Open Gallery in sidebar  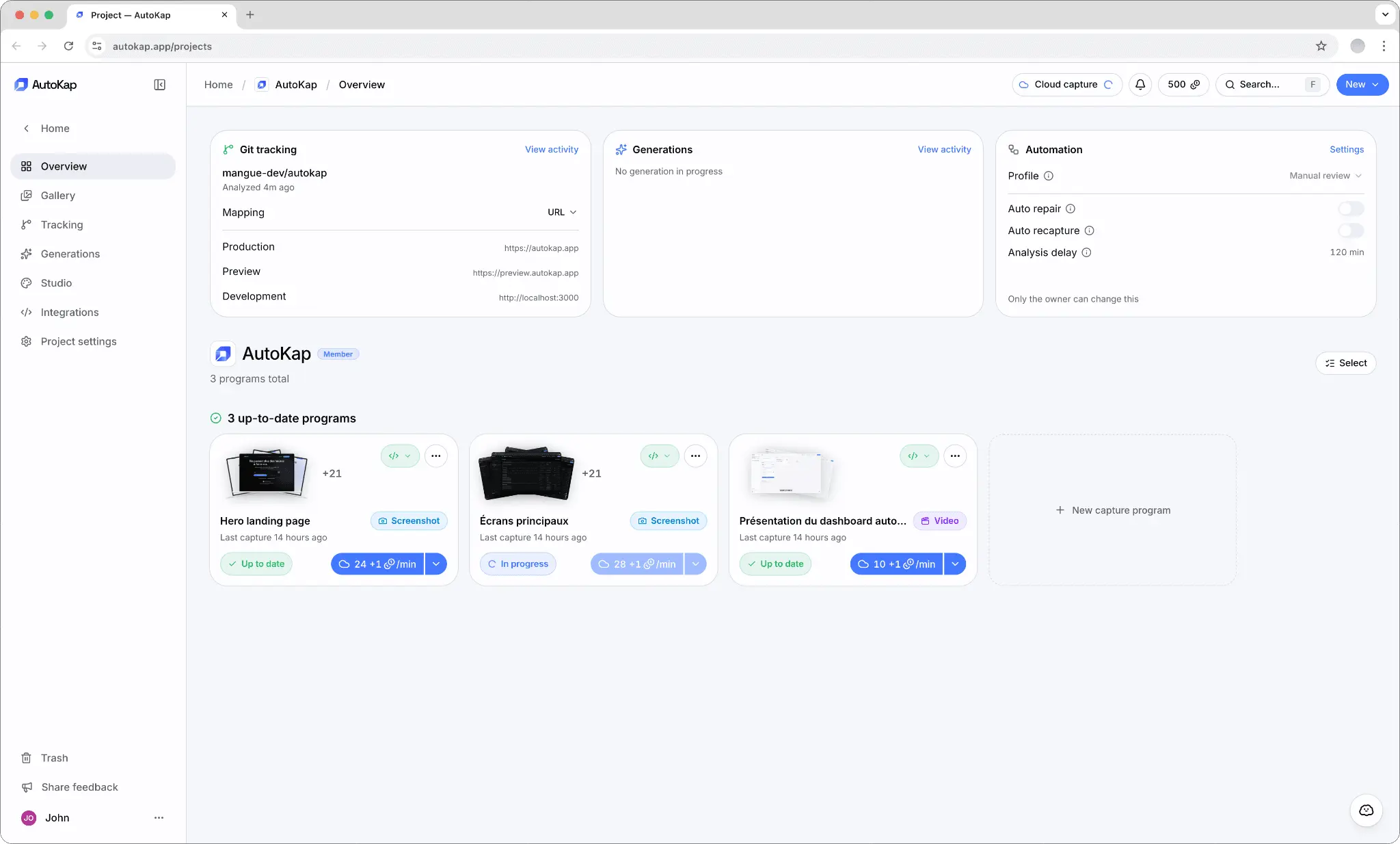click(93, 196)
